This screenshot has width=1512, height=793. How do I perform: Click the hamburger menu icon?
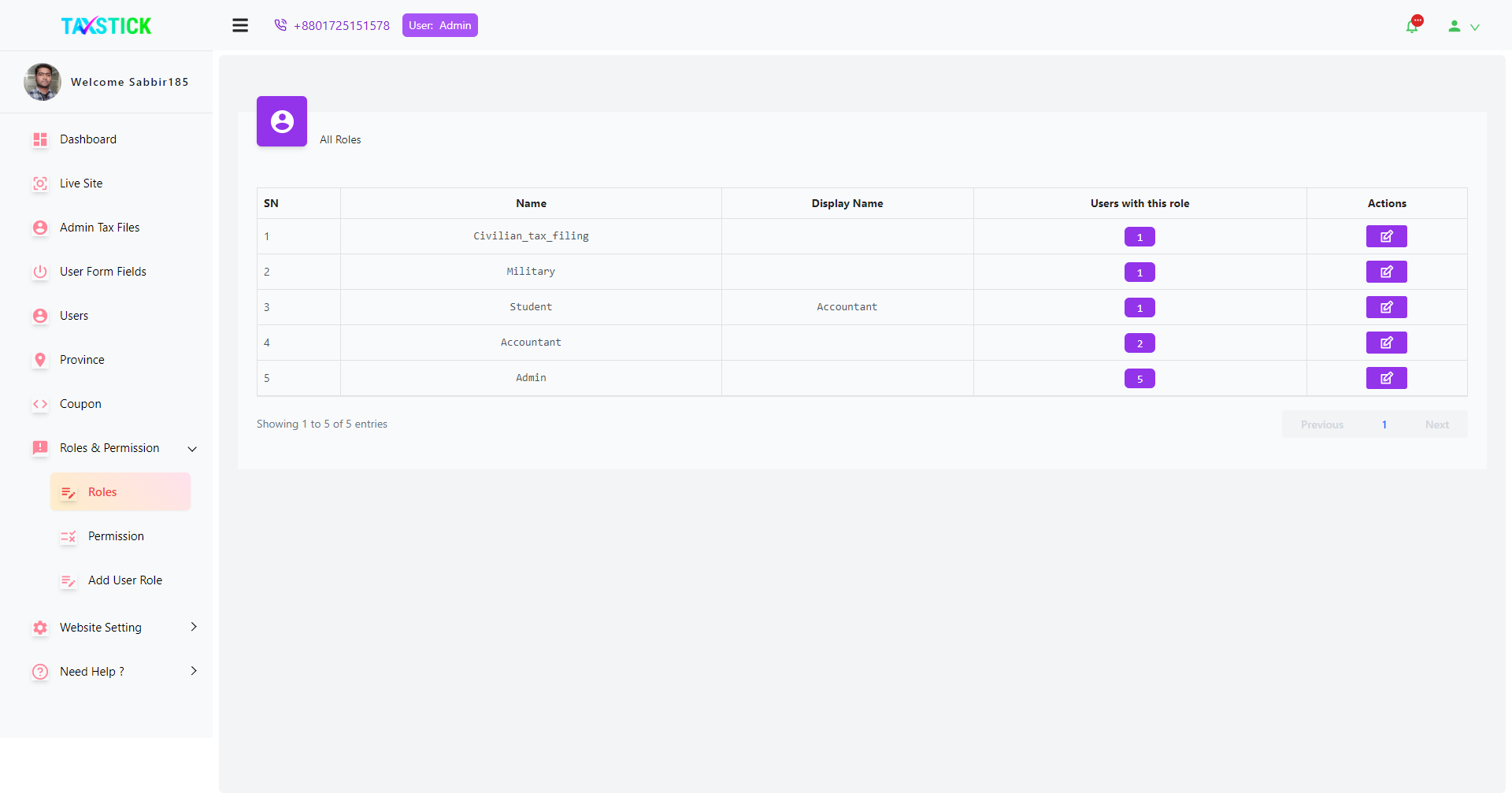[240, 25]
